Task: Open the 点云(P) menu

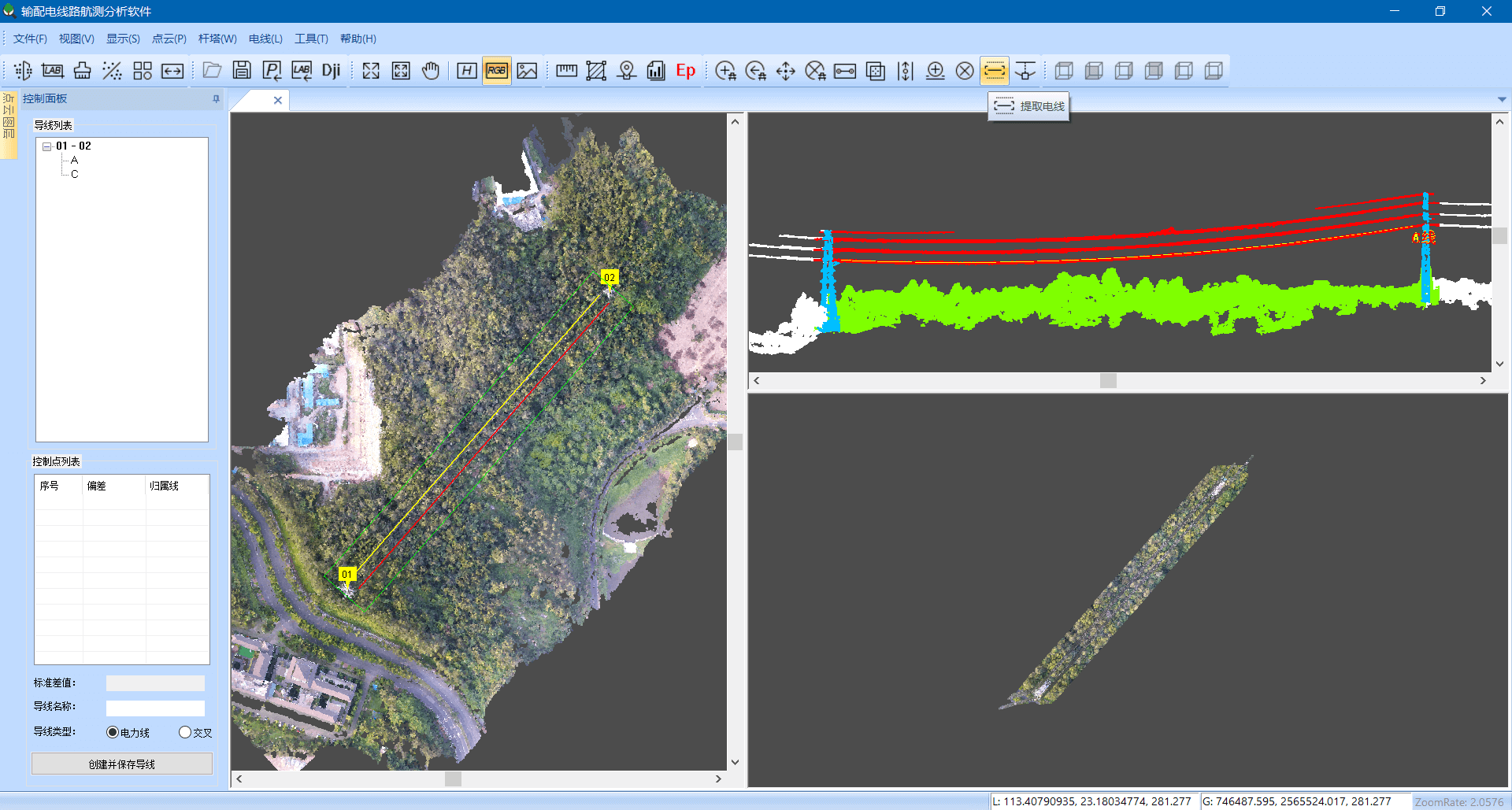Action: click(x=169, y=39)
